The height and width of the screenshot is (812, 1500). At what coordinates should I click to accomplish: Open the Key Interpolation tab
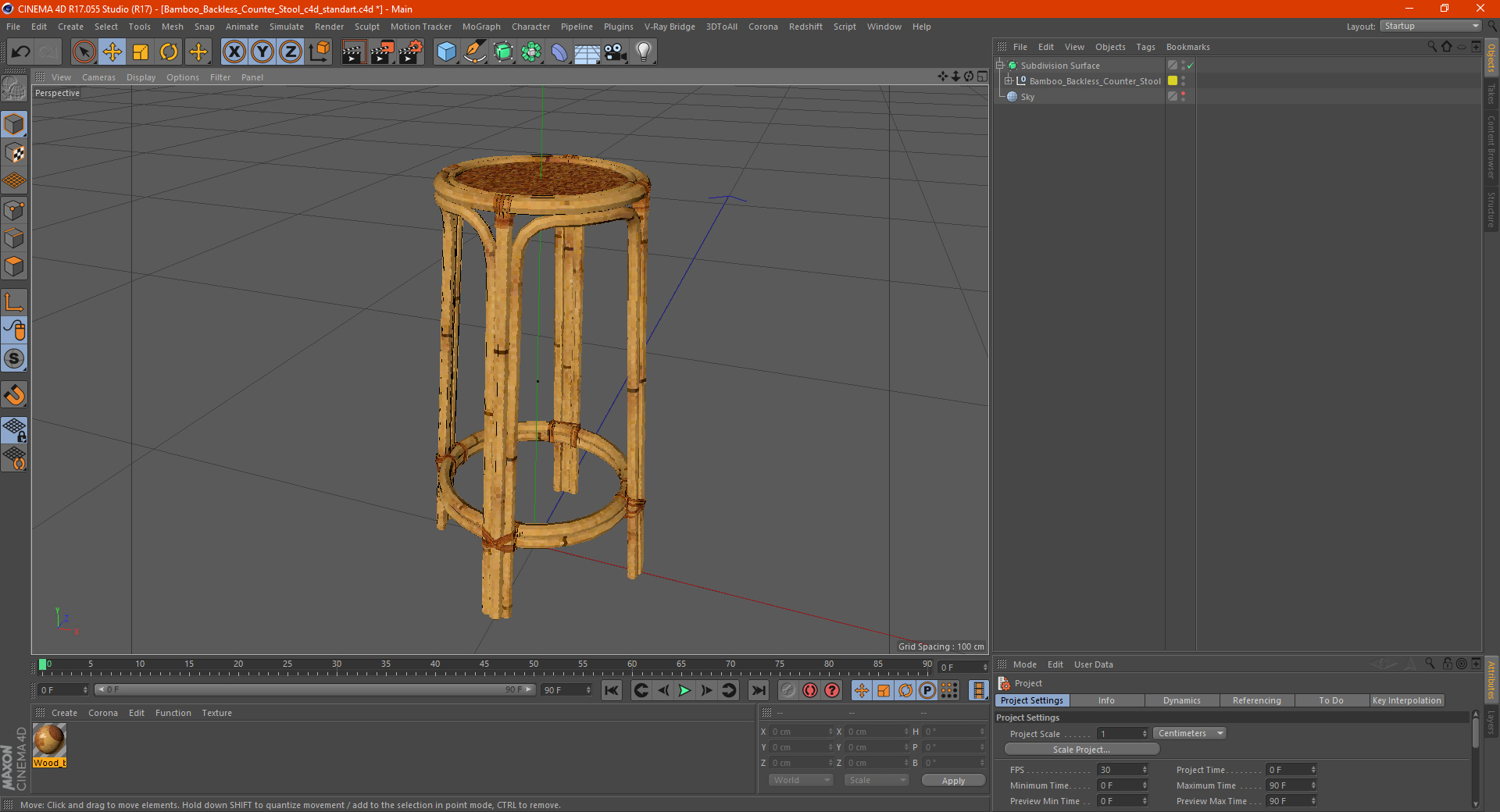[x=1406, y=700]
